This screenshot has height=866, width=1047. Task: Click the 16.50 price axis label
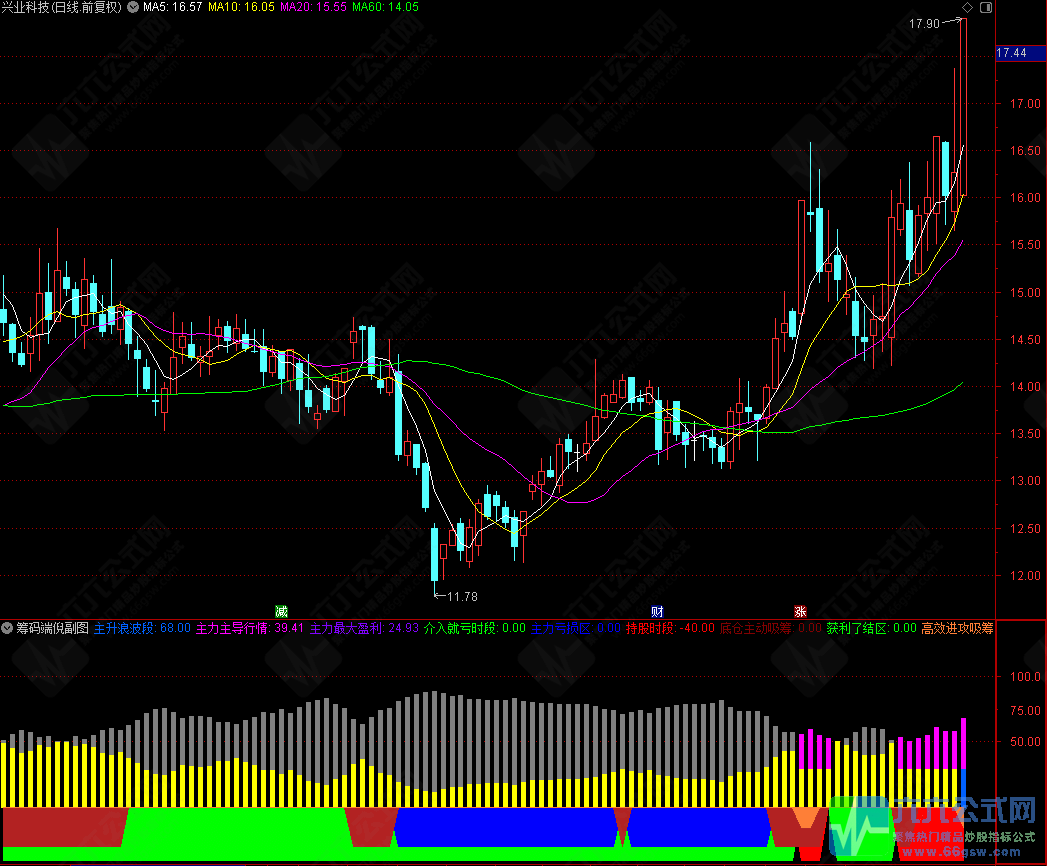pyautogui.click(x=1025, y=151)
